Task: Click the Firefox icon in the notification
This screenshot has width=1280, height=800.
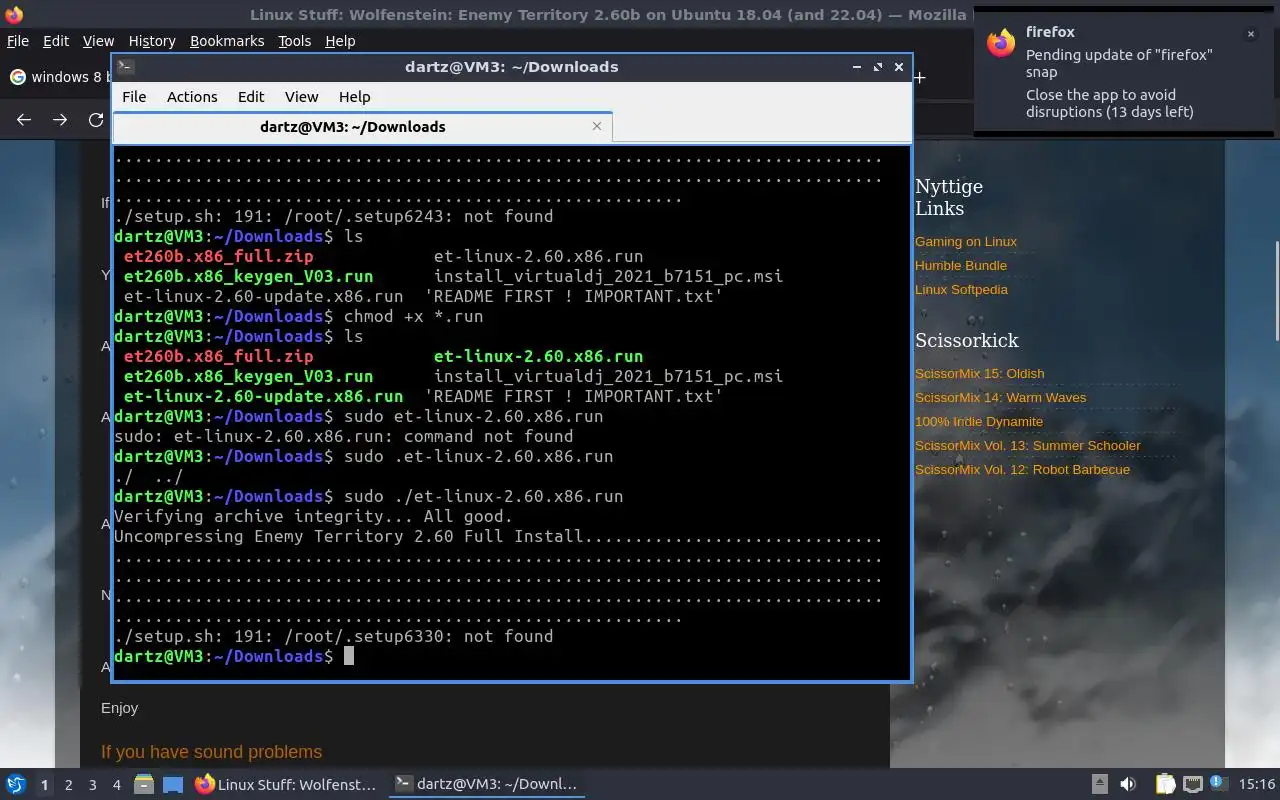Action: [x=1001, y=43]
